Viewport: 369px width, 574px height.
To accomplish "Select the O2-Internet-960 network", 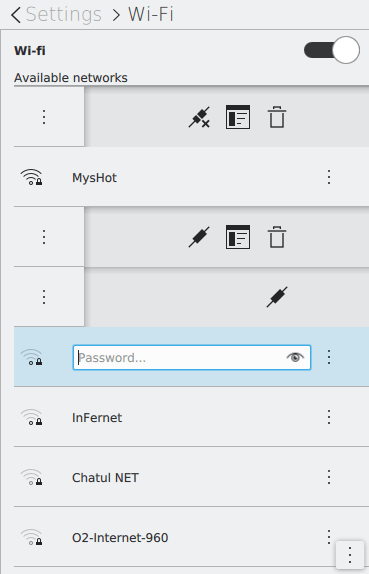I will click(x=191, y=537).
